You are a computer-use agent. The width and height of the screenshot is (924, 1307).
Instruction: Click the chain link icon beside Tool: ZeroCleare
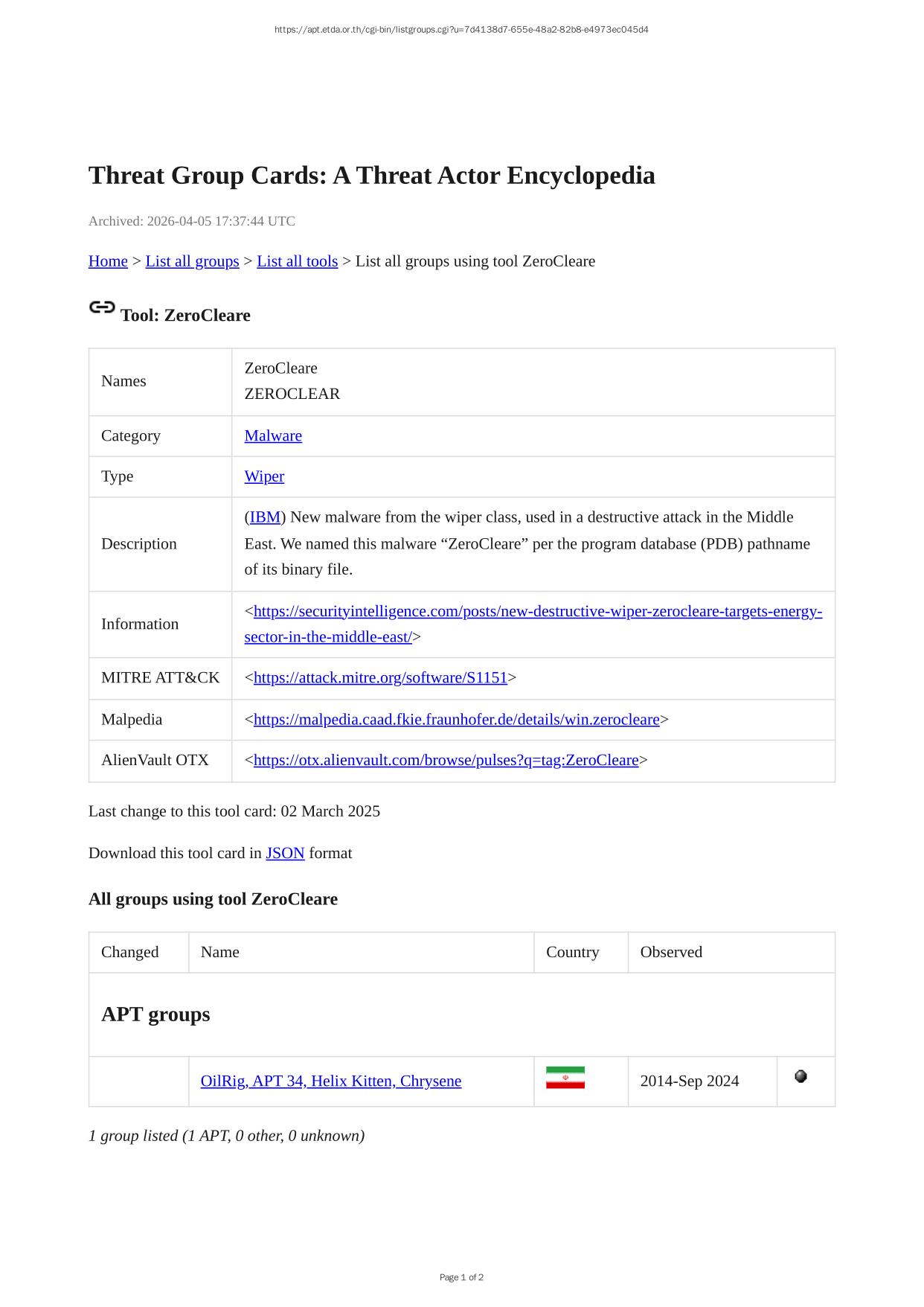click(102, 307)
